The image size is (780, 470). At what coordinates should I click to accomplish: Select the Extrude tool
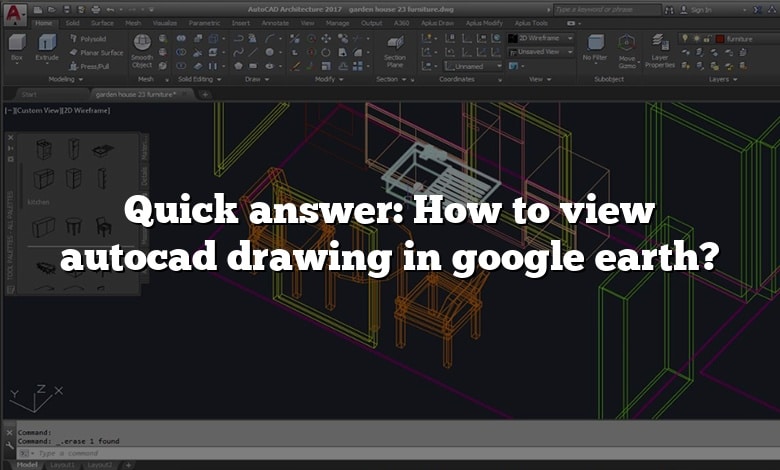[47, 48]
